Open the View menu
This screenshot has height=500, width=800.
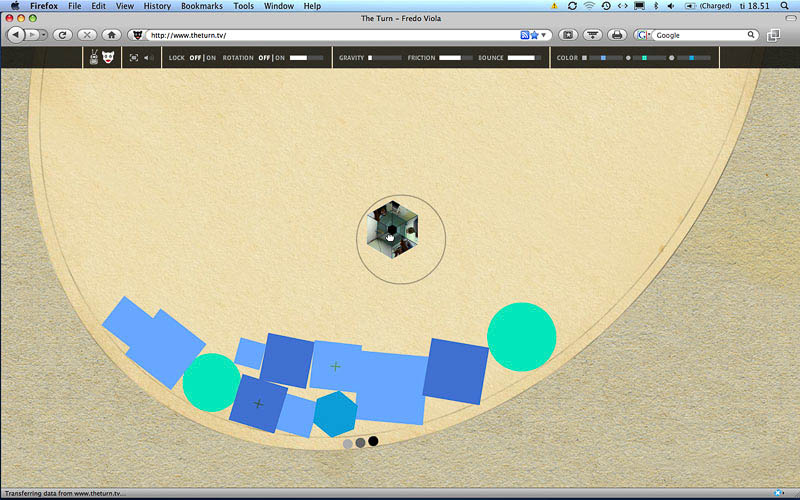[x=124, y=6]
